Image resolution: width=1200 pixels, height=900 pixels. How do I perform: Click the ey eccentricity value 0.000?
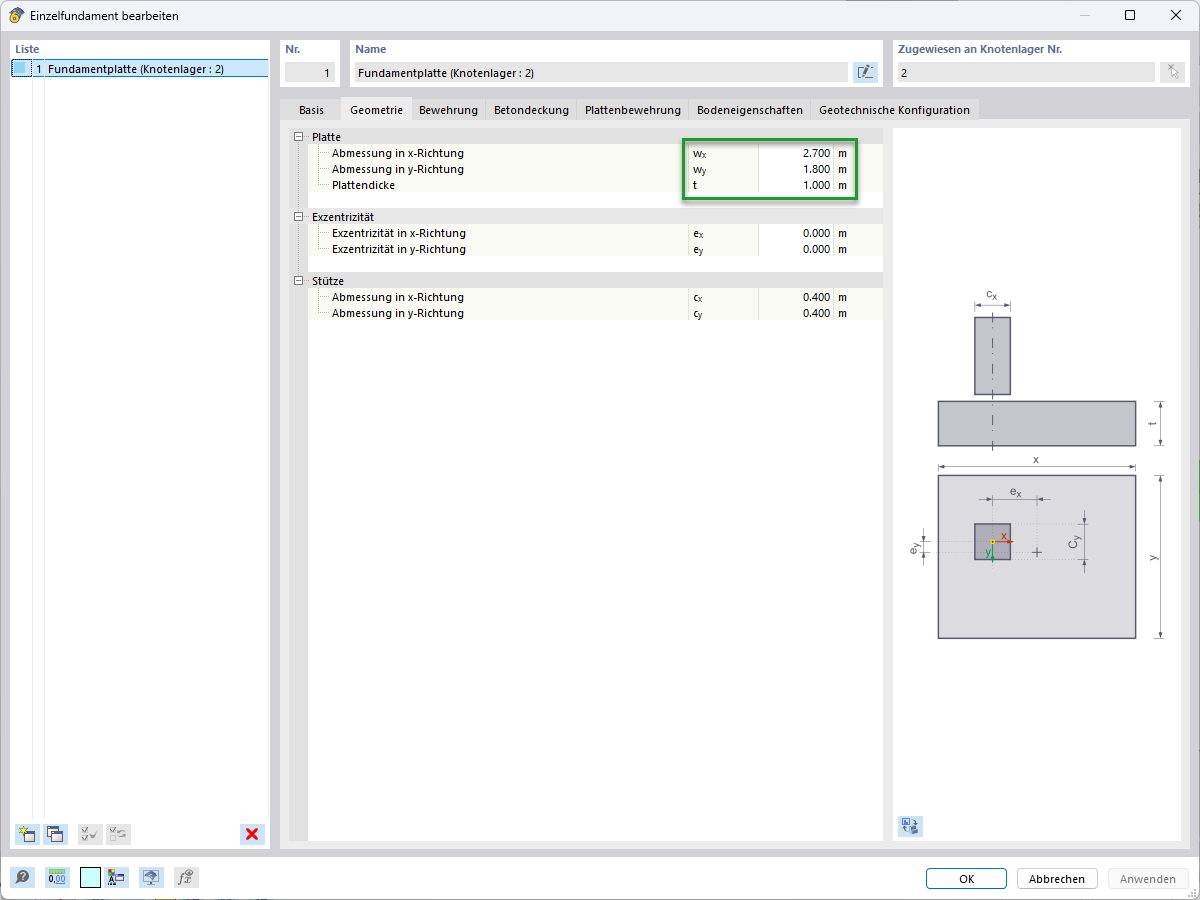[x=796, y=249]
